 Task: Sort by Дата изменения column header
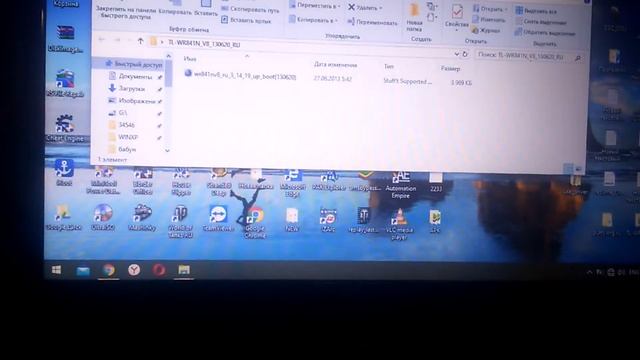(x=335, y=64)
